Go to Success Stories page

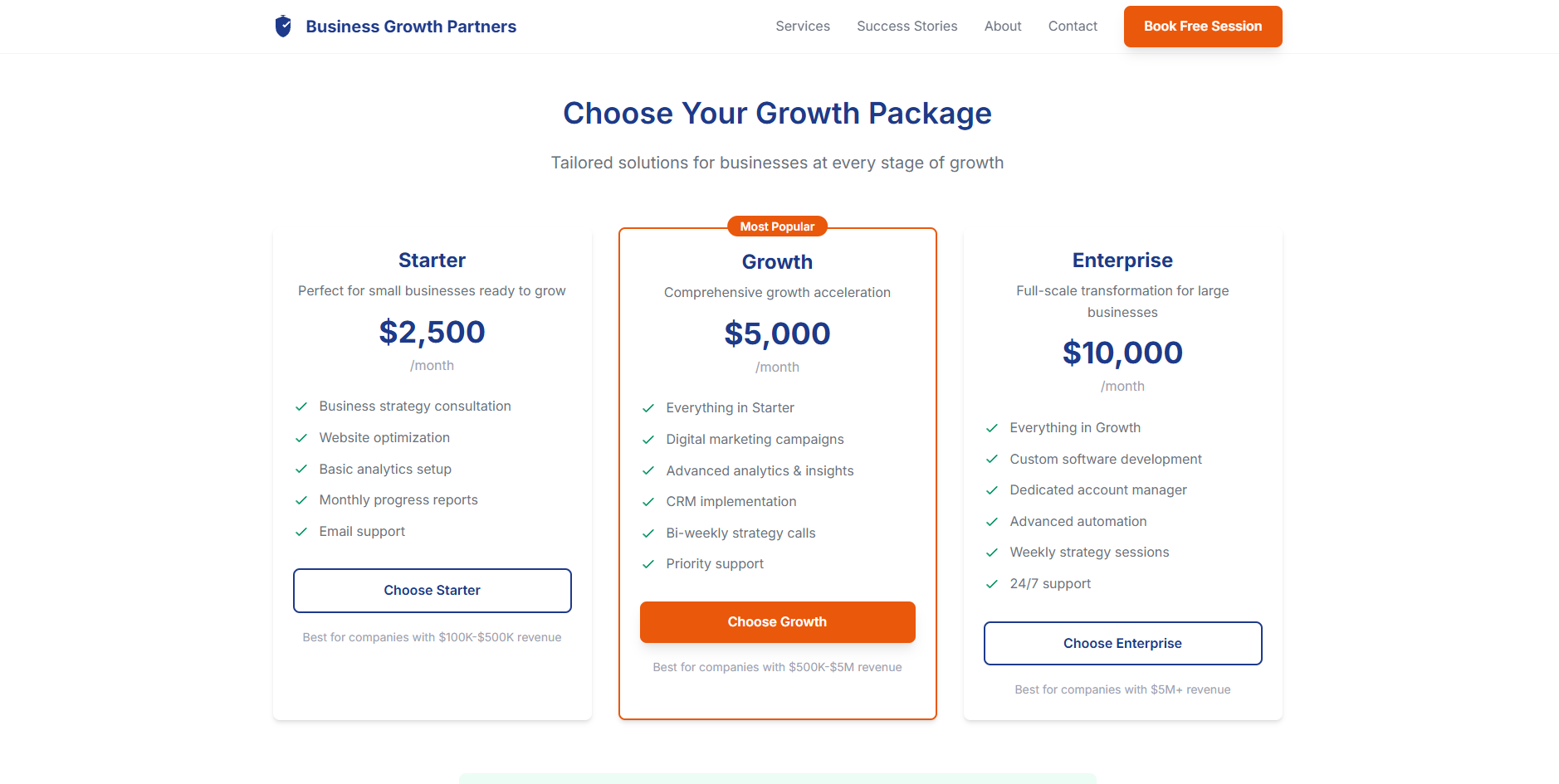pos(907,27)
